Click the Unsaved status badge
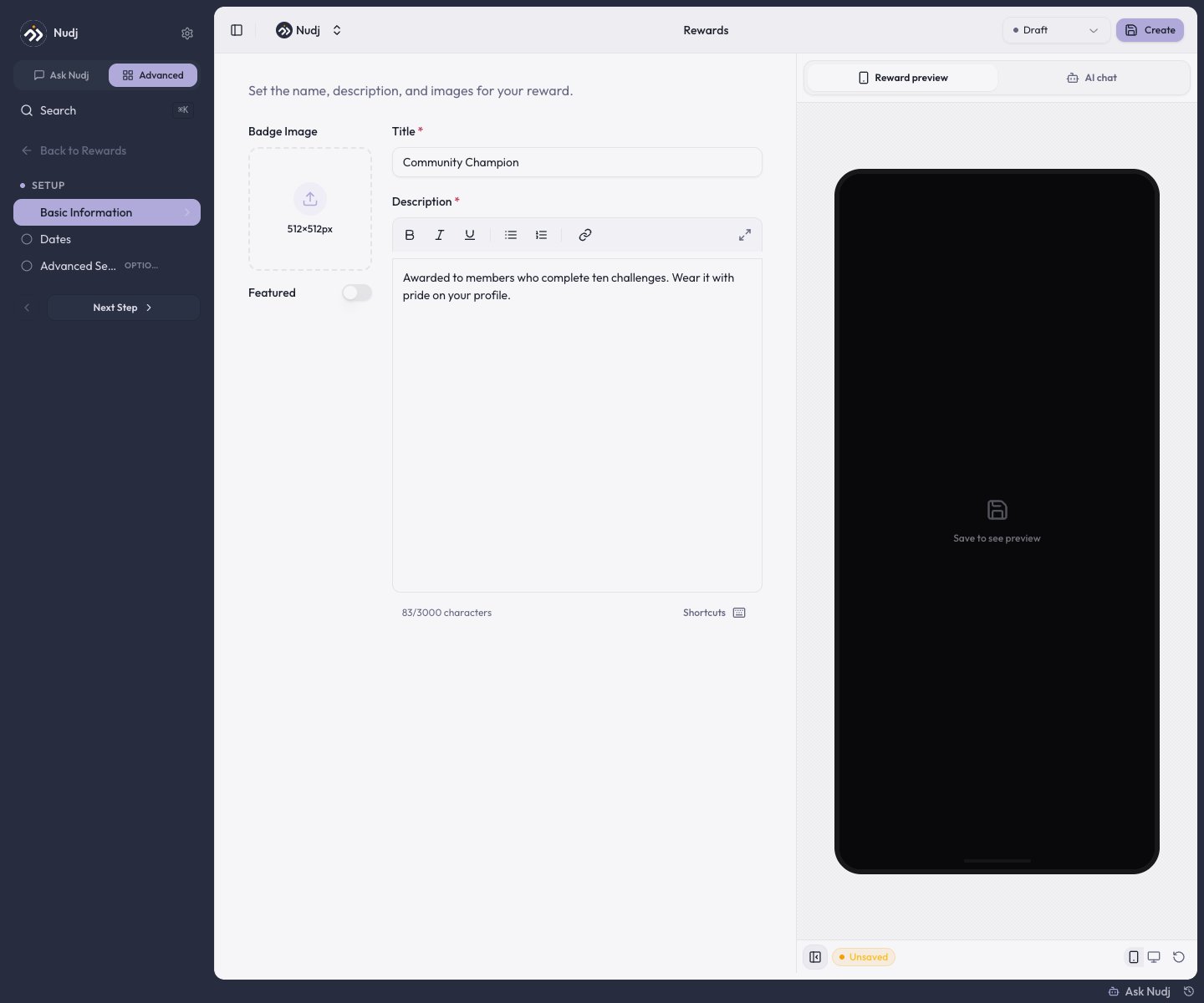The width and height of the screenshot is (1204, 1003). coord(863,957)
